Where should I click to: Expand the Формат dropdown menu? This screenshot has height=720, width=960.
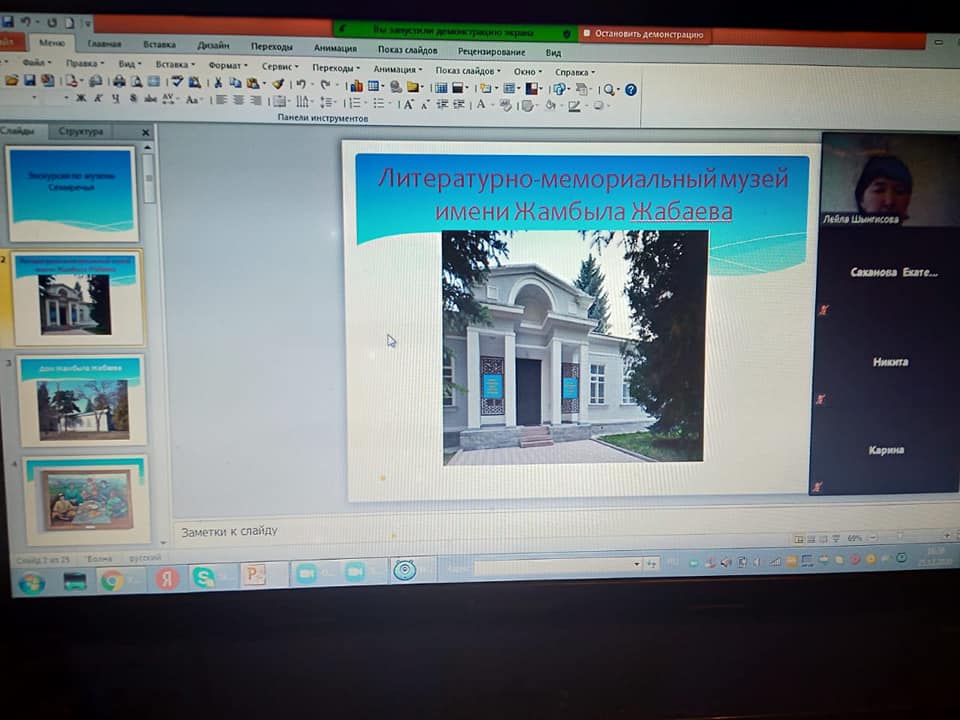[x=228, y=66]
